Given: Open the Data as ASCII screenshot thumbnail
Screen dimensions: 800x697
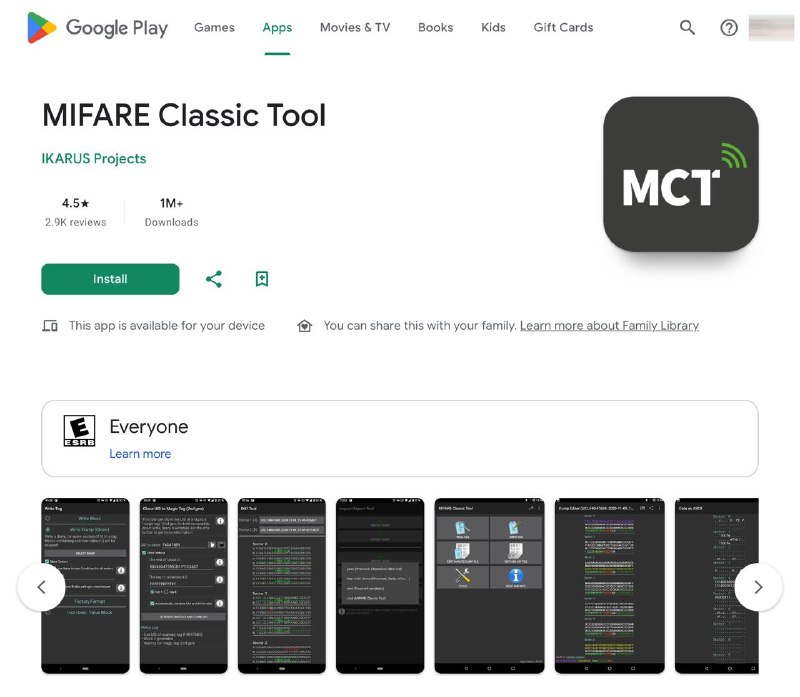Looking at the screenshot, I should (717, 586).
